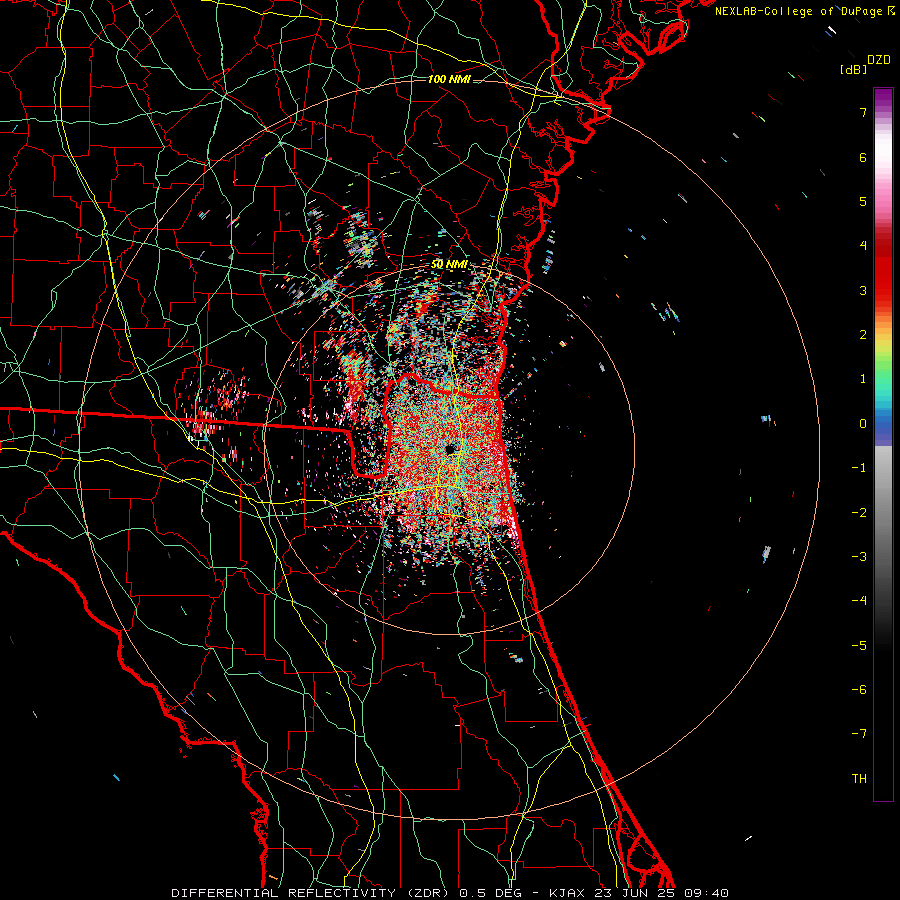Select the 3 value on the color scale

[x=863, y=290]
